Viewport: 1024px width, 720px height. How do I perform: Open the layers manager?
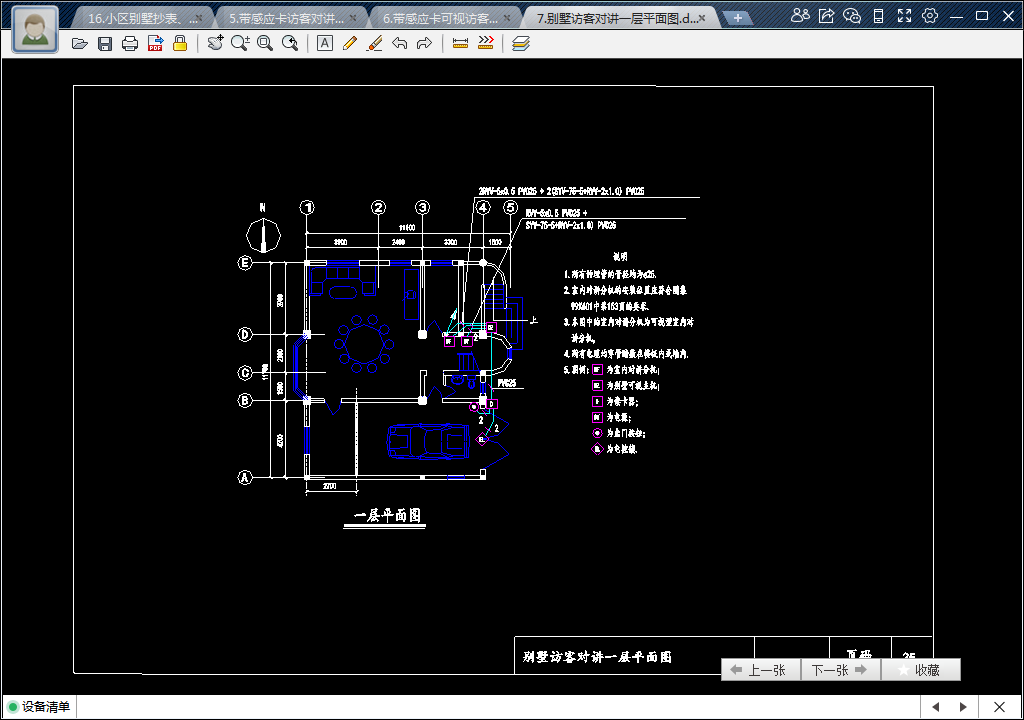point(520,43)
